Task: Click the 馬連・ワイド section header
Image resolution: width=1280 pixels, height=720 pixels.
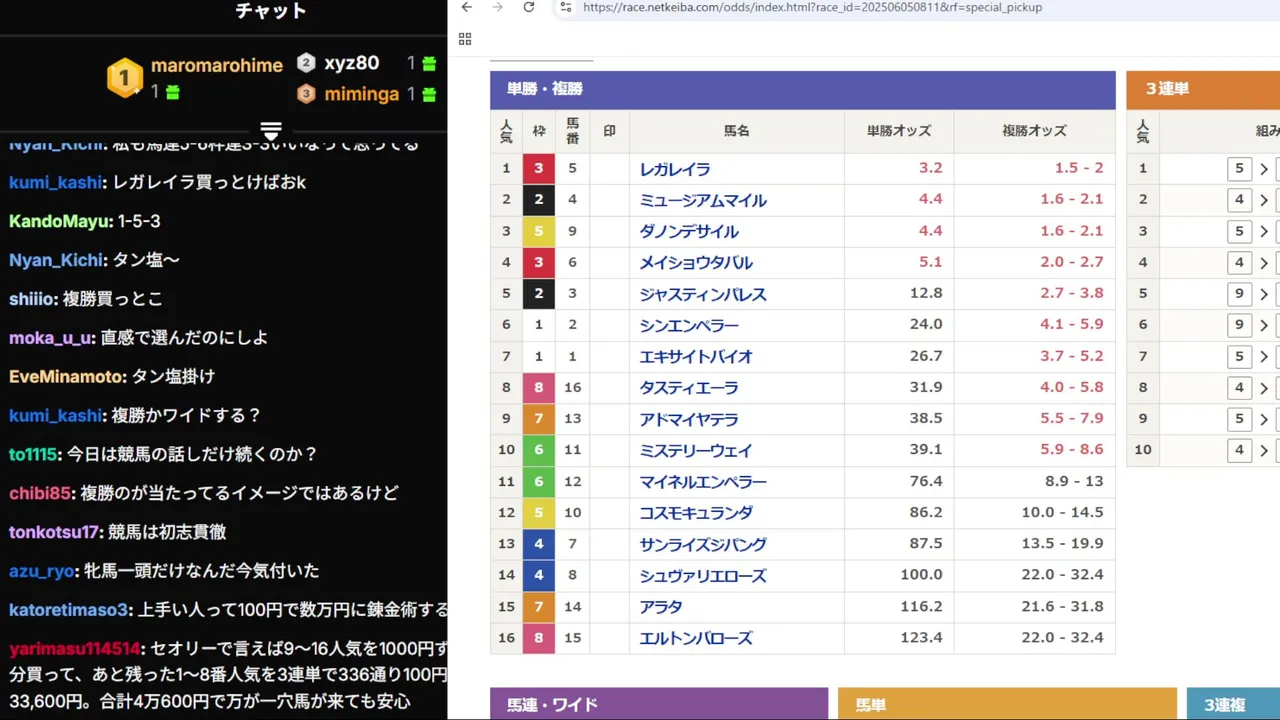Action: 659,704
